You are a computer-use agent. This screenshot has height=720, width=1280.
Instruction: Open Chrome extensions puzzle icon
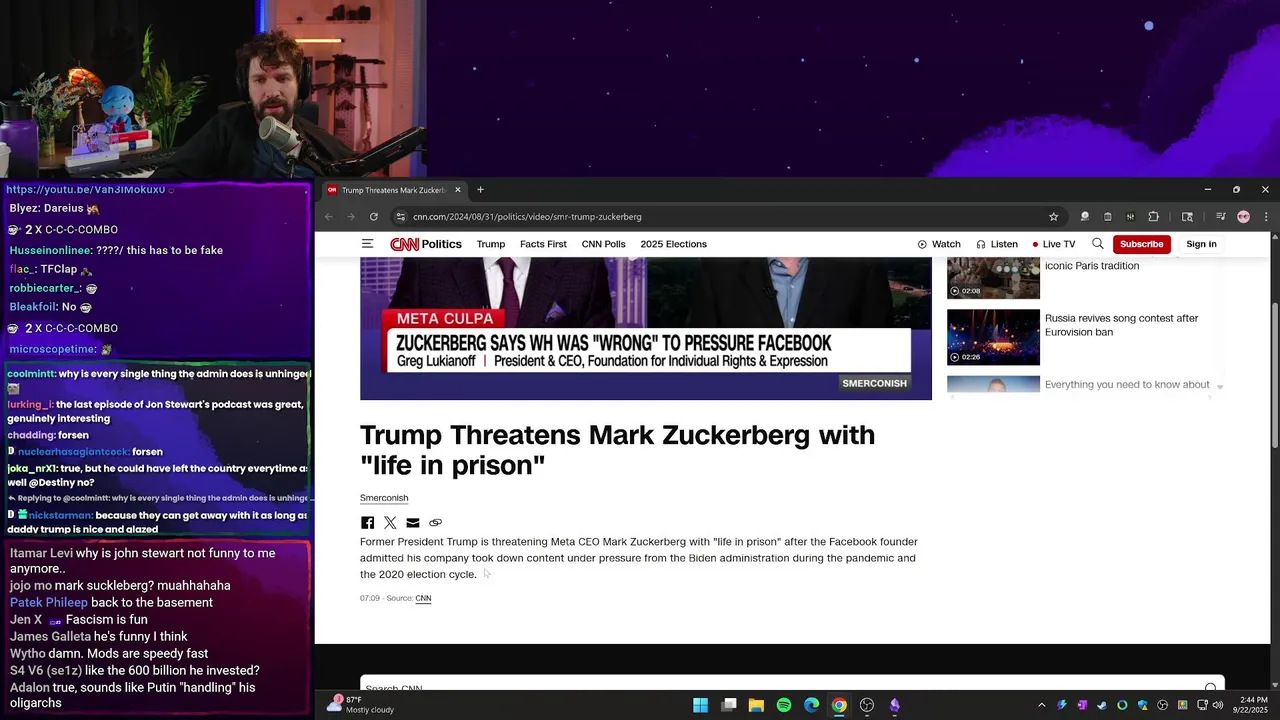coord(1153,216)
